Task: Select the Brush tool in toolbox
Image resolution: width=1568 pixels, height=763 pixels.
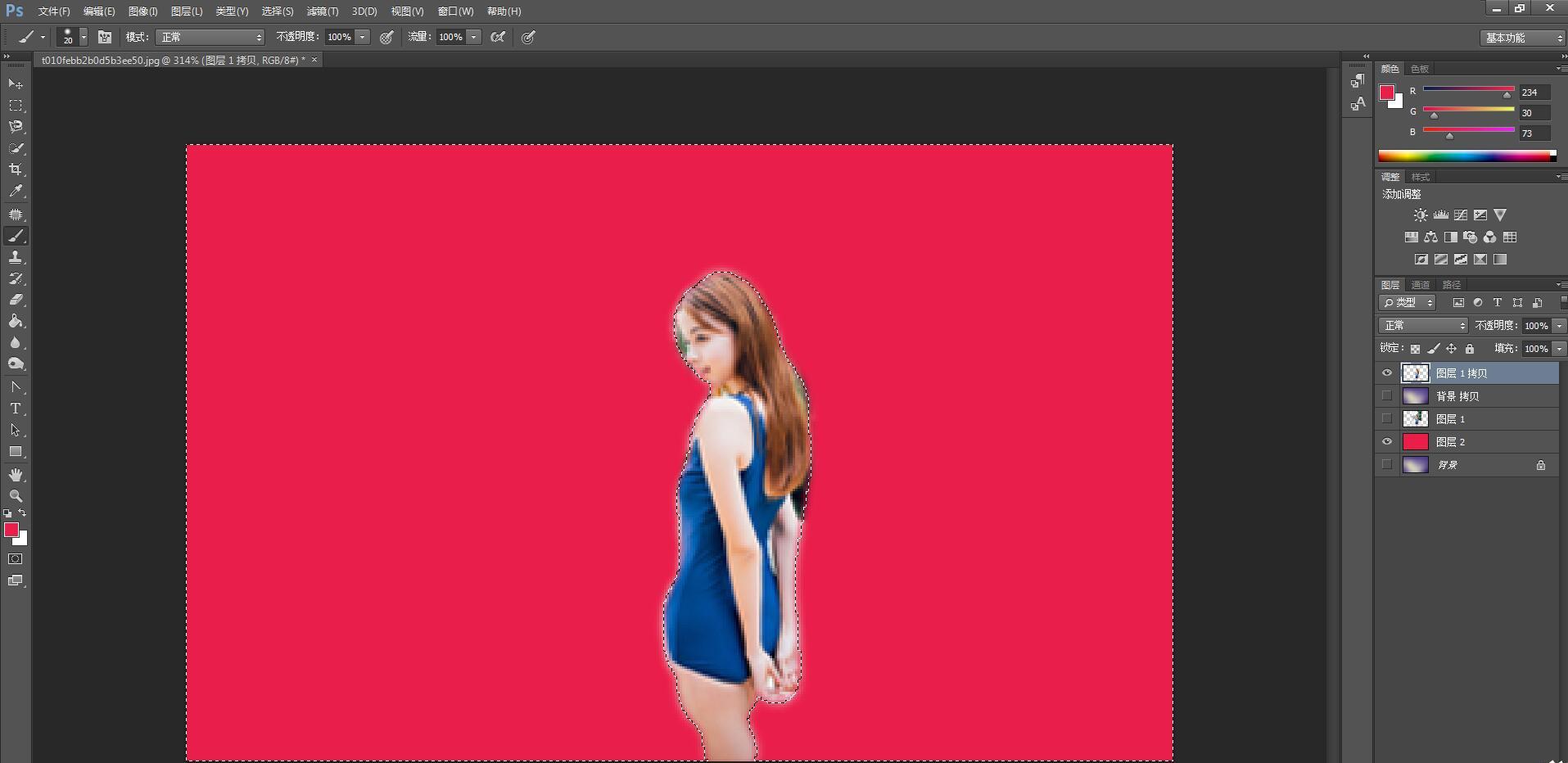Action: [x=16, y=236]
